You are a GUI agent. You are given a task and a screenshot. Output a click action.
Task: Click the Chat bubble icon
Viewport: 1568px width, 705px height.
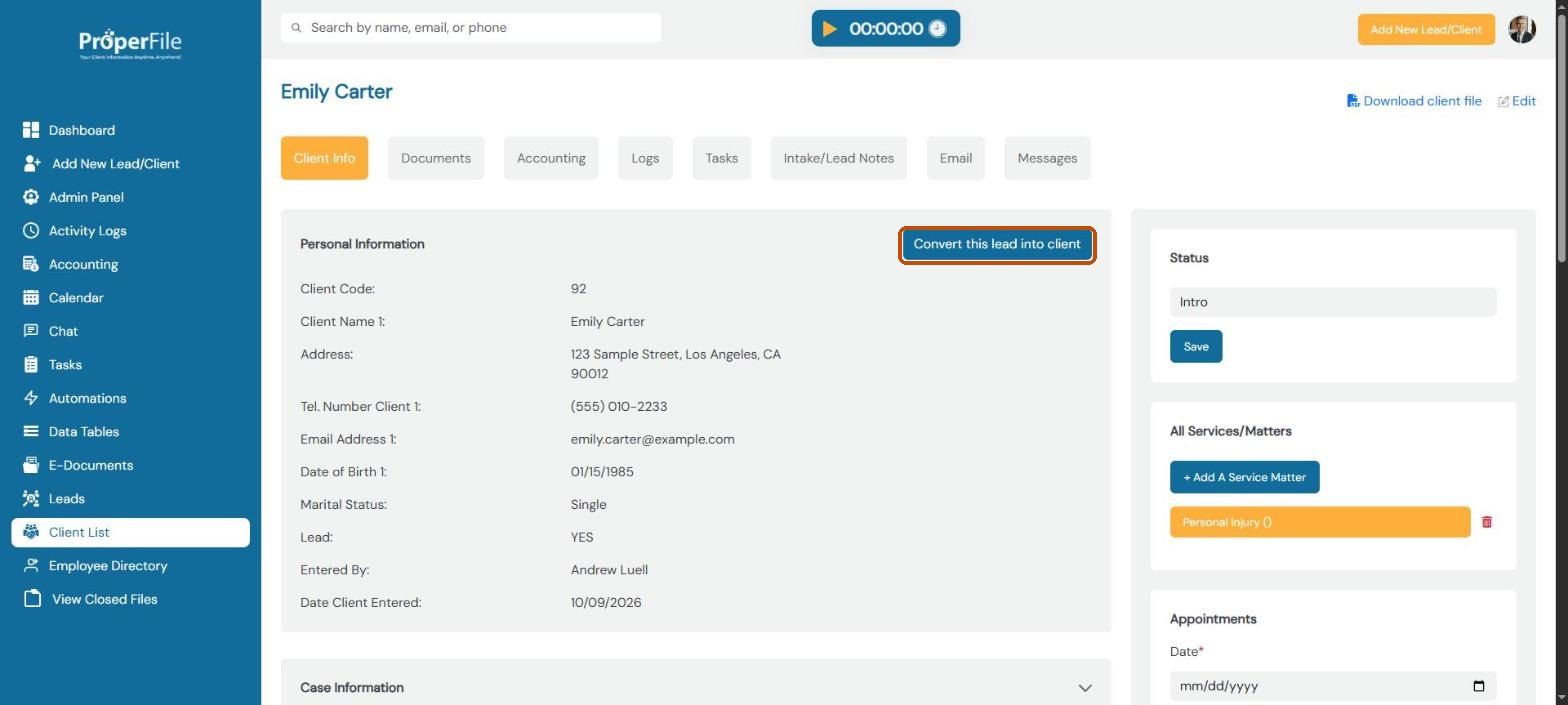click(31, 331)
